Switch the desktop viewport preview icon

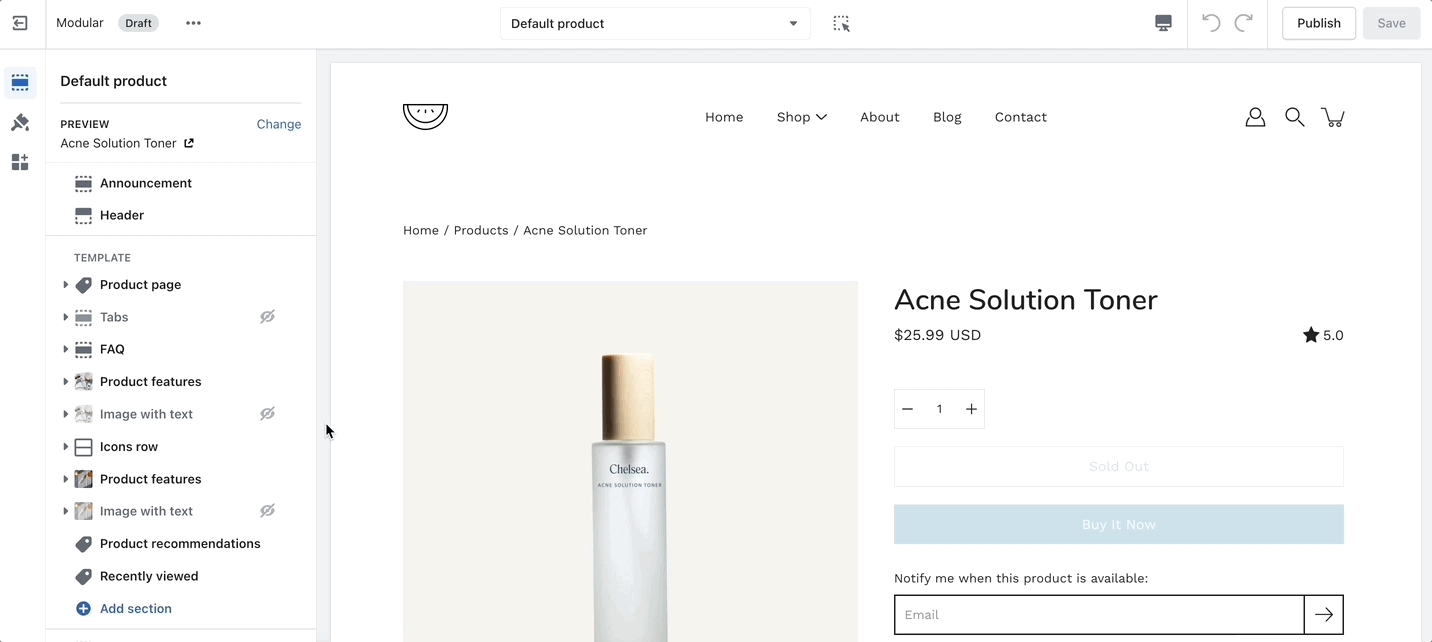1163,23
